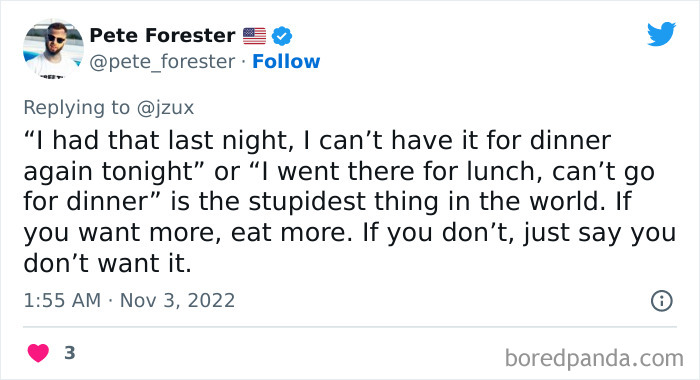Click the words "stupidest thing in the world"
This screenshot has height=380, width=700.
(x=424, y=201)
